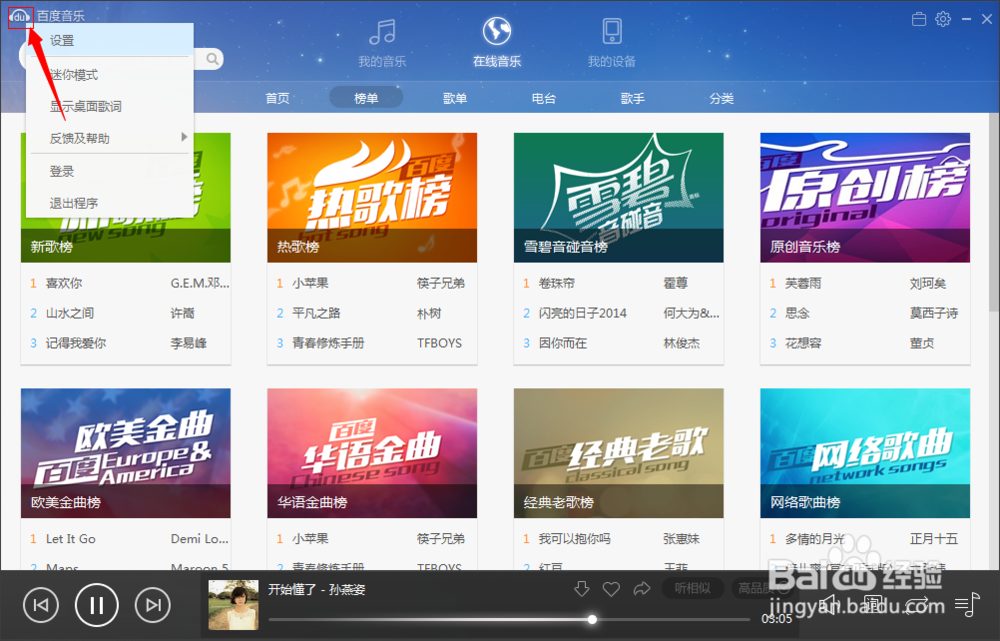Image resolution: width=1000 pixels, height=641 pixels.
Task: Download the current song with arrow icon
Action: 582,589
